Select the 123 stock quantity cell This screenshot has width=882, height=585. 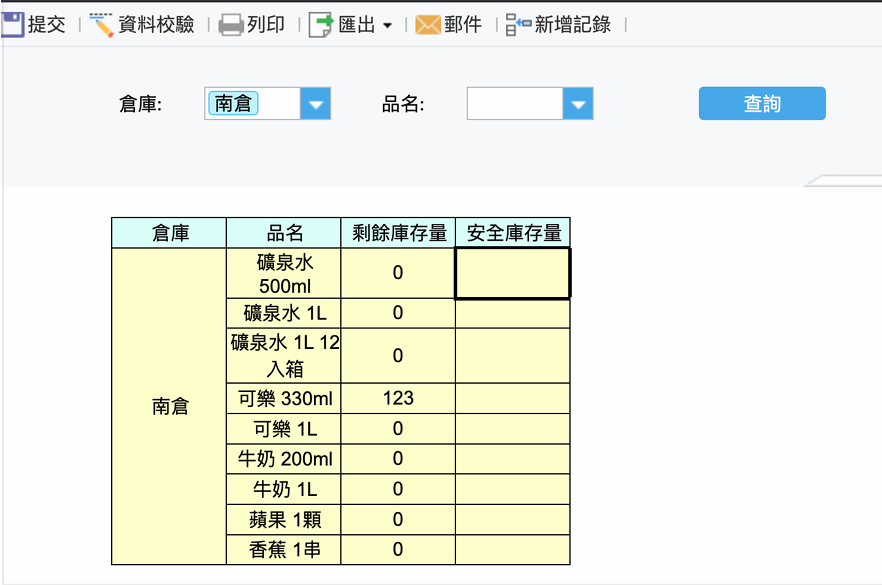398,398
